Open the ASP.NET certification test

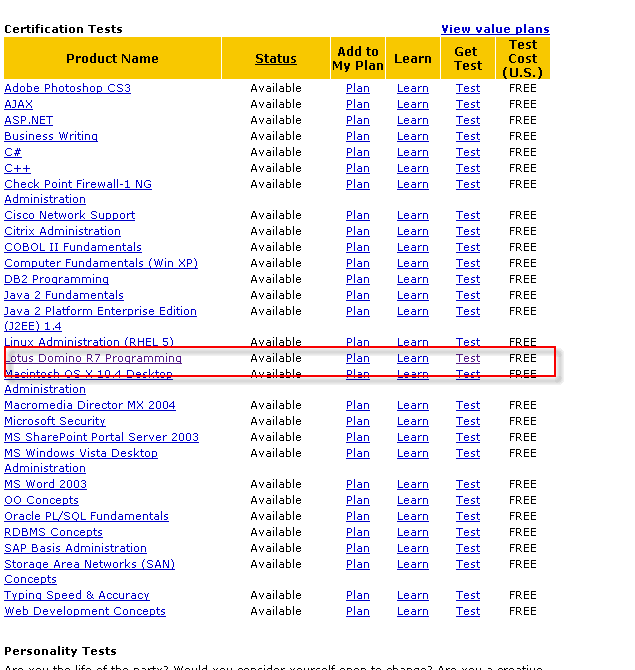(29, 120)
